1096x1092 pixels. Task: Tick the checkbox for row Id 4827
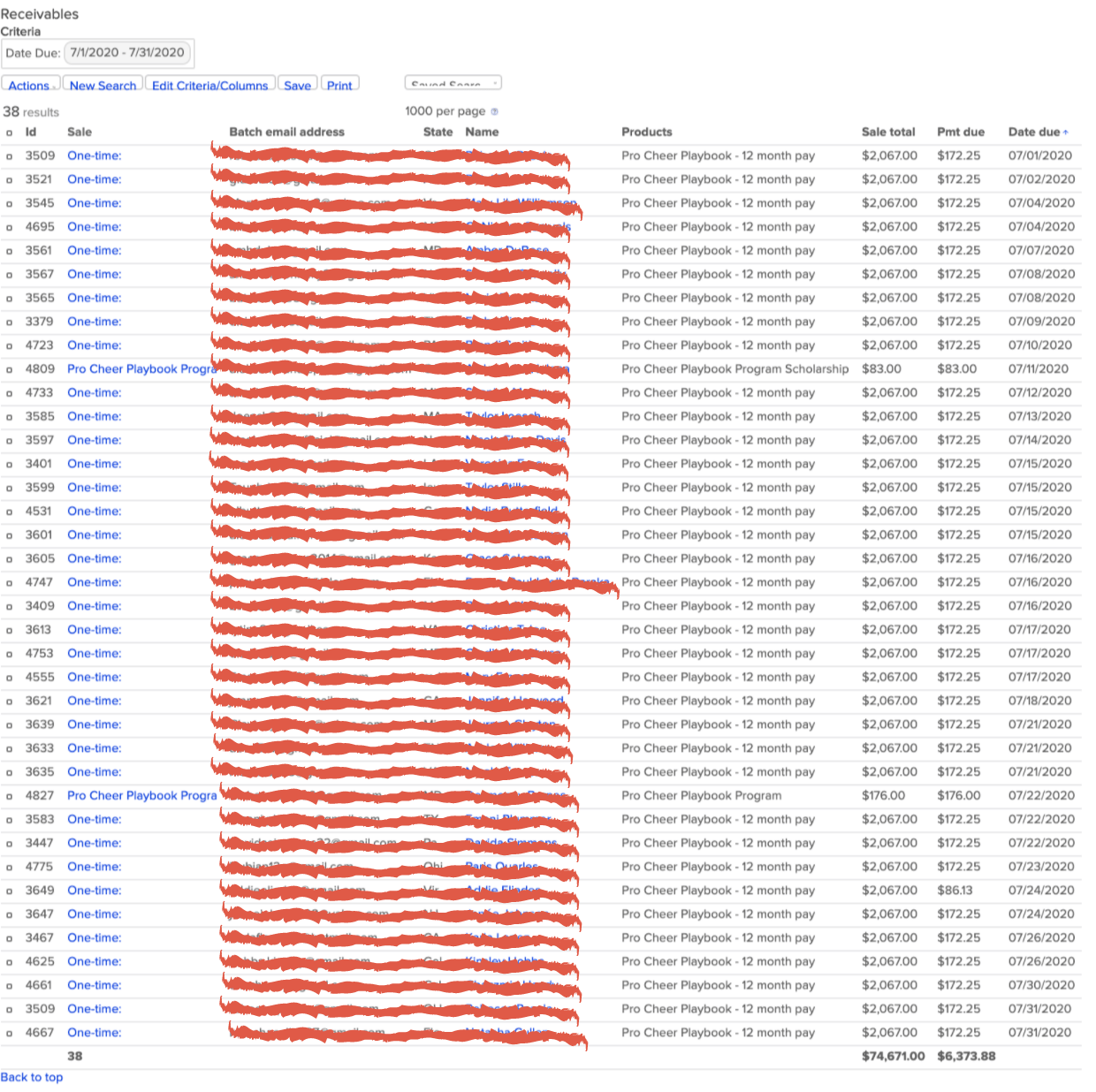click(x=9, y=797)
